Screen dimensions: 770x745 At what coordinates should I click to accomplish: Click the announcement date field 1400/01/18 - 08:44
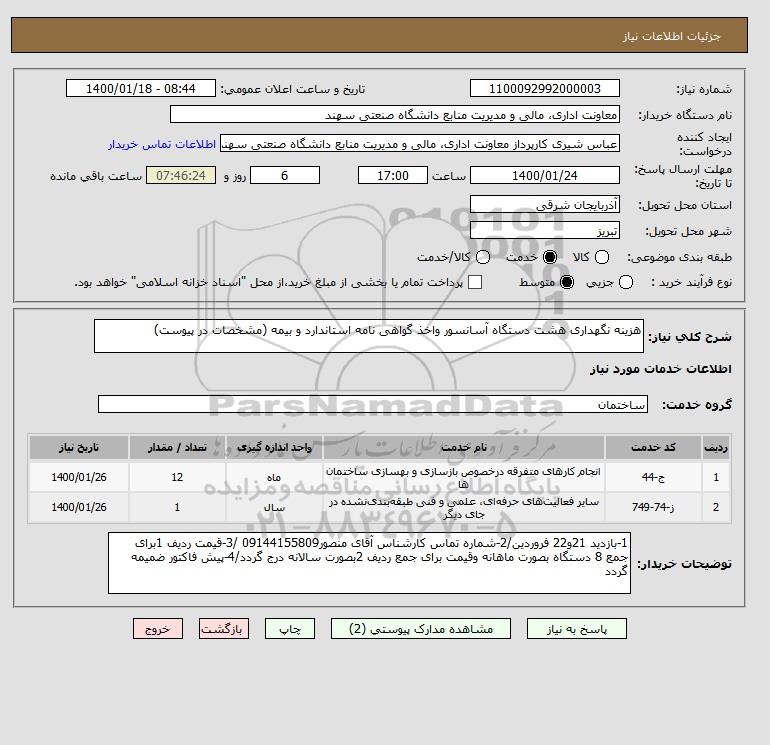(141, 88)
